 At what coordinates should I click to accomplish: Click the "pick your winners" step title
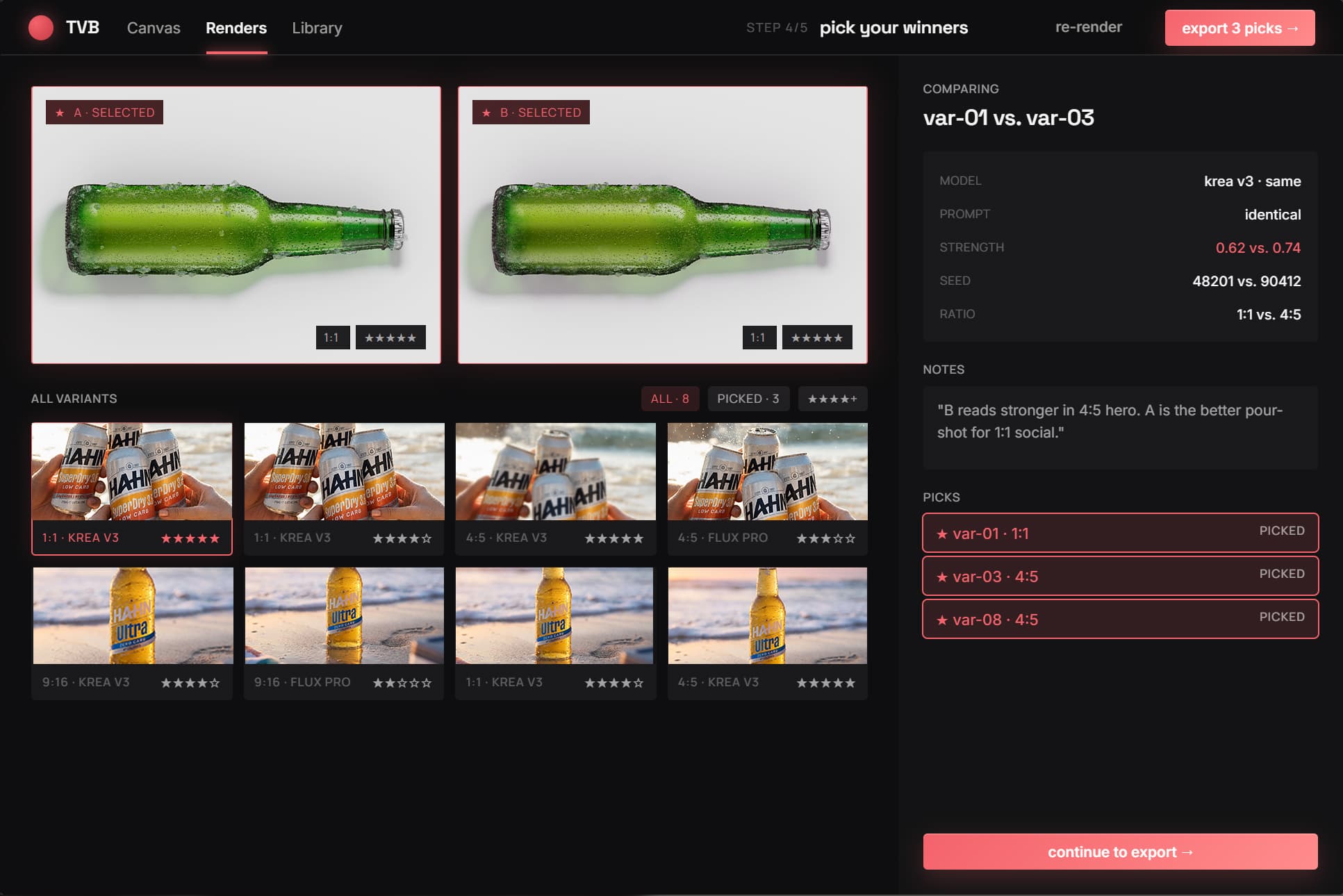pos(893,28)
